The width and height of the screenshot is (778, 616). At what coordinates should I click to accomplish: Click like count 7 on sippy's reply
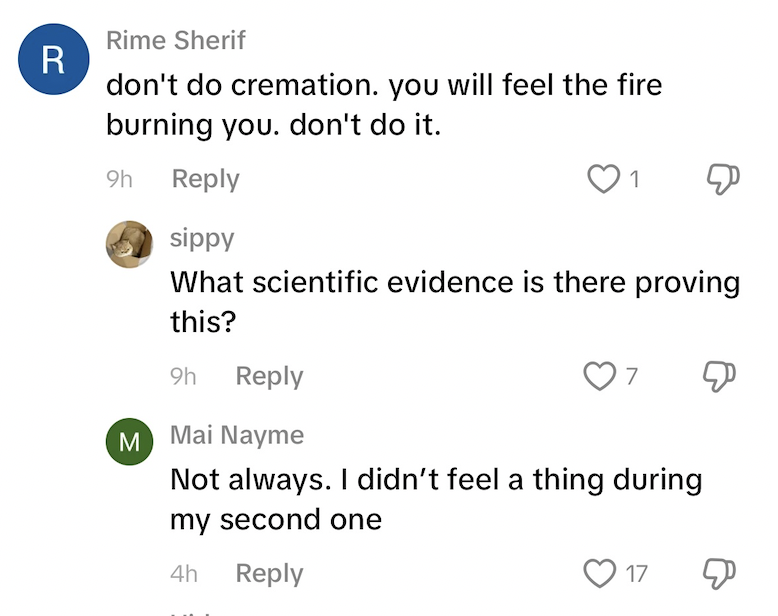(x=631, y=377)
